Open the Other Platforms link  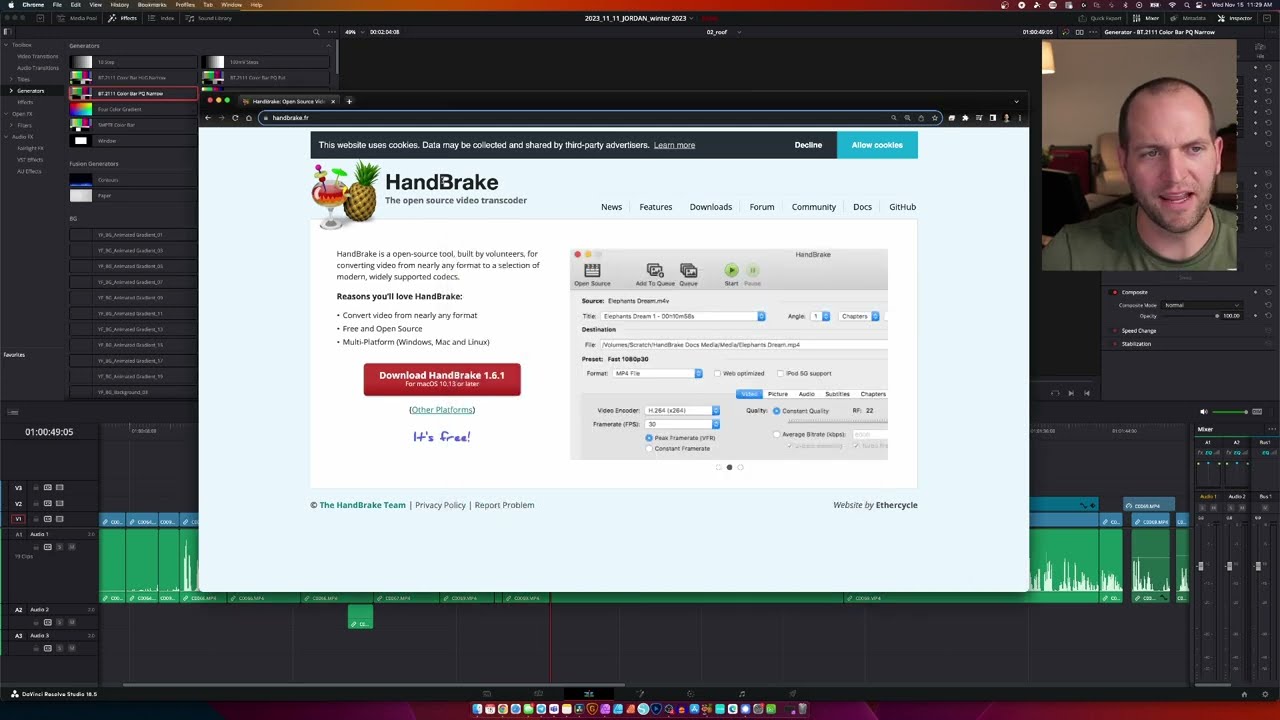pos(442,410)
